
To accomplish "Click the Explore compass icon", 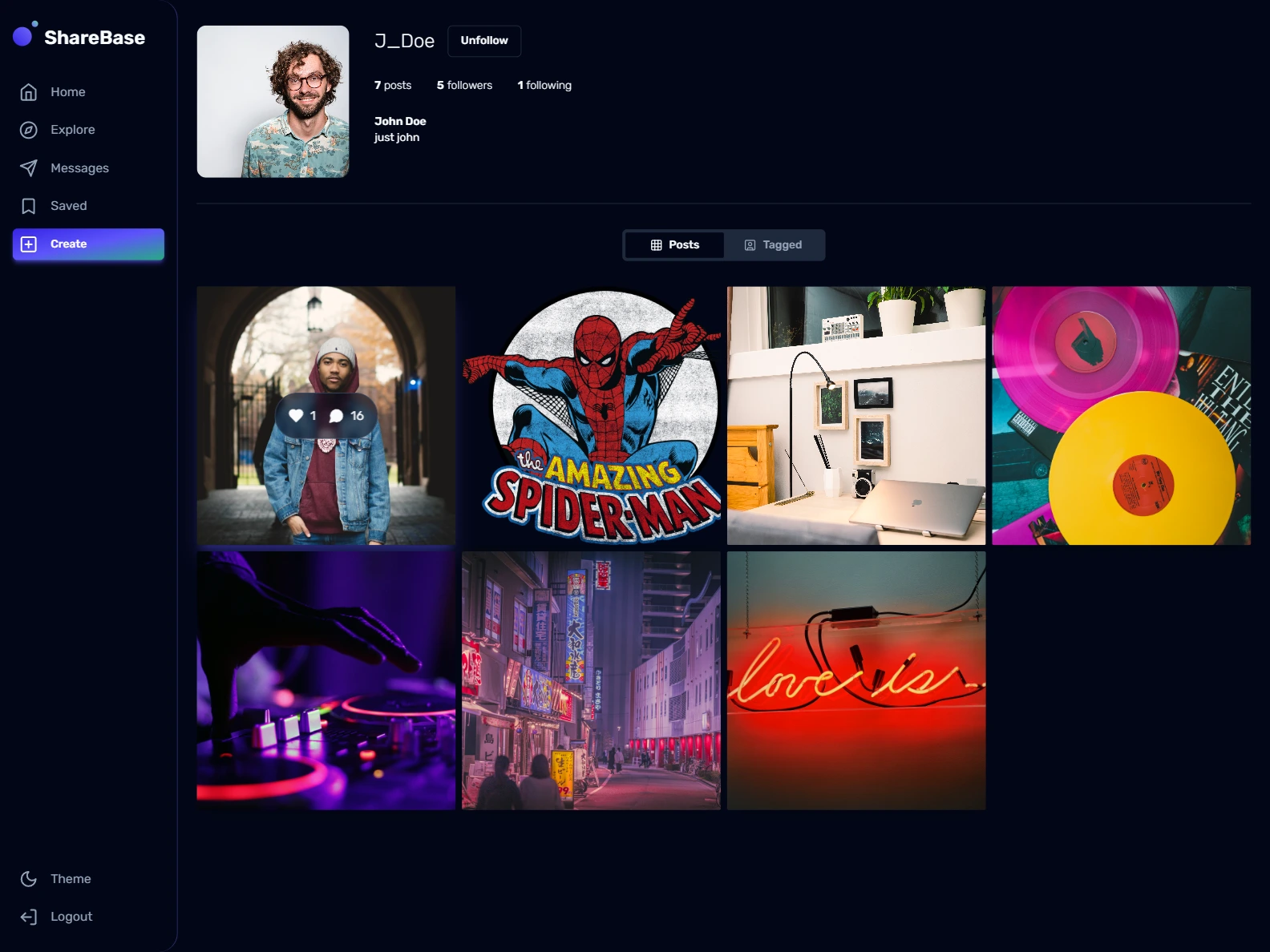I will pyautogui.click(x=29, y=130).
